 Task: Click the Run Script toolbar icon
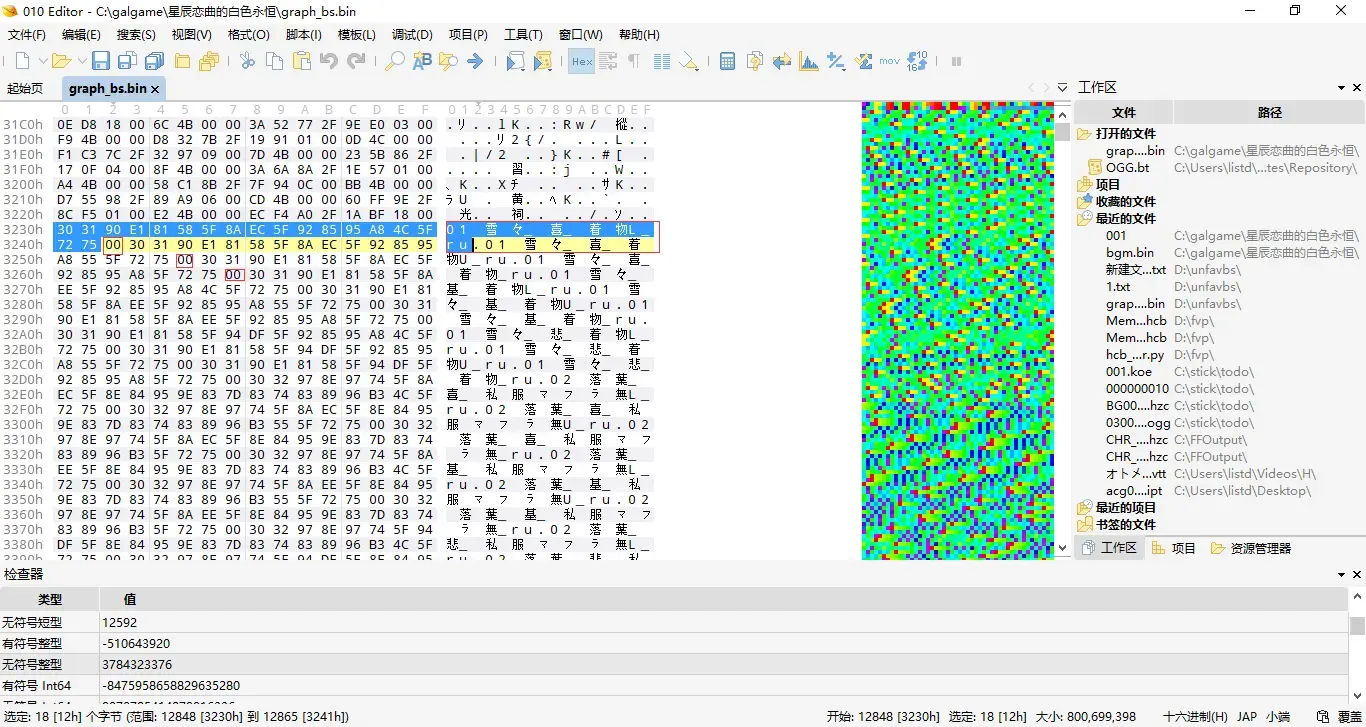pos(515,61)
